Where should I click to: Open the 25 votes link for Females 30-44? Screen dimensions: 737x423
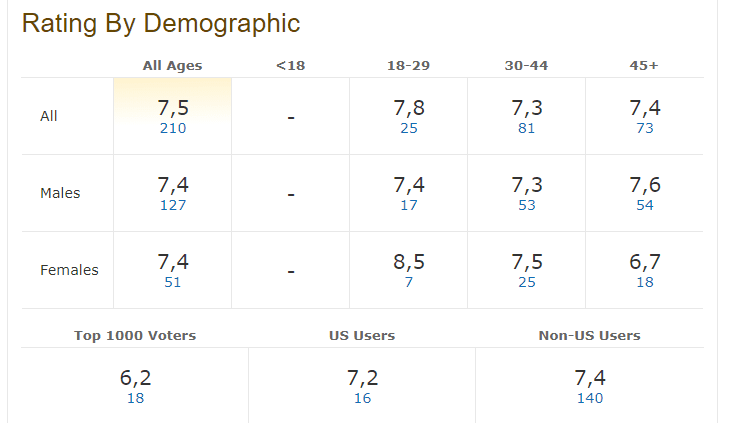tap(527, 282)
